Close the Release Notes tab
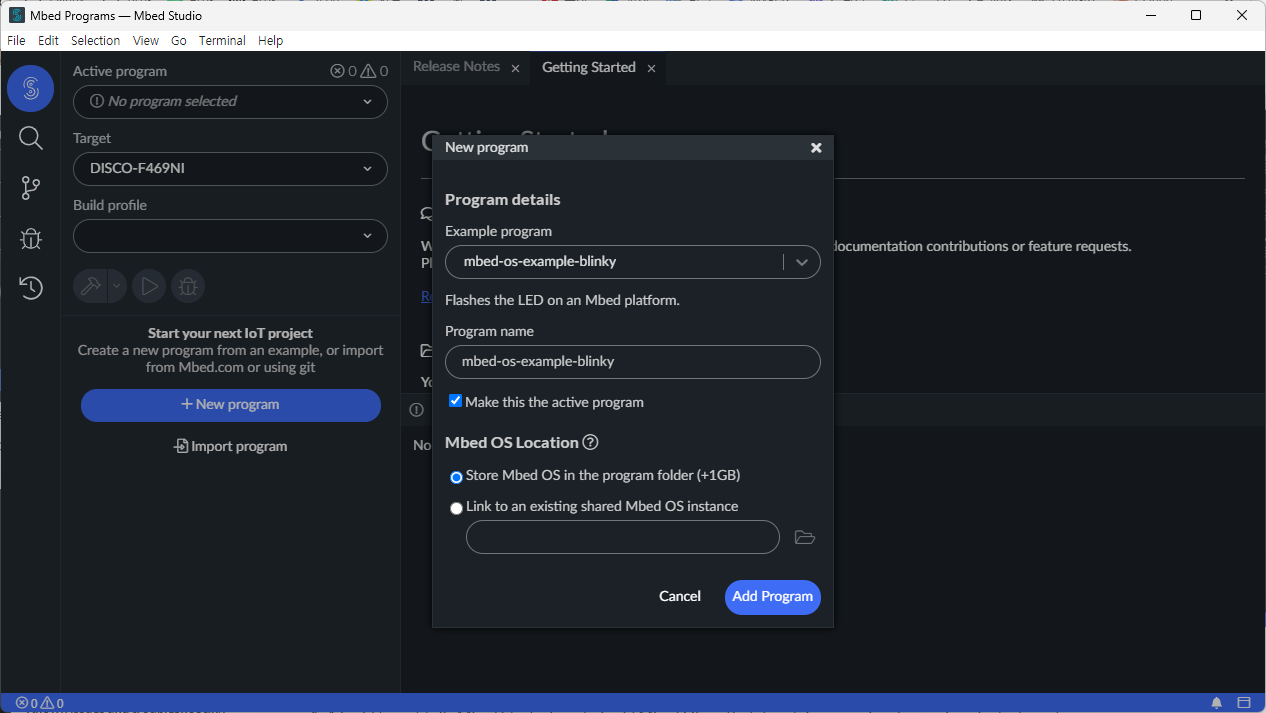The image size is (1266, 713). pyautogui.click(x=515, y=68)
